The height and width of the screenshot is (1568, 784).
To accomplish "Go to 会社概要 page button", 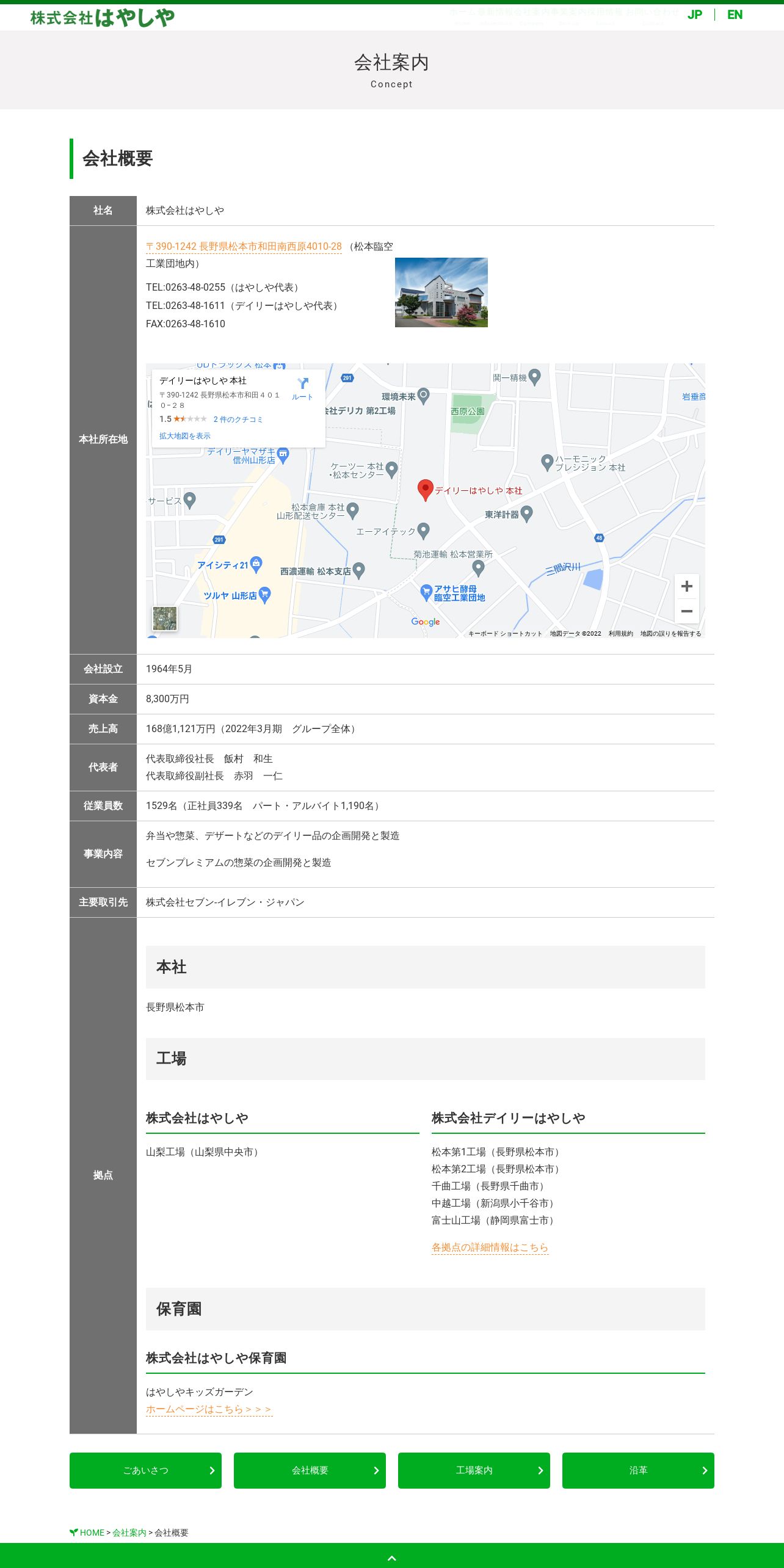I will pos(310,1470).
